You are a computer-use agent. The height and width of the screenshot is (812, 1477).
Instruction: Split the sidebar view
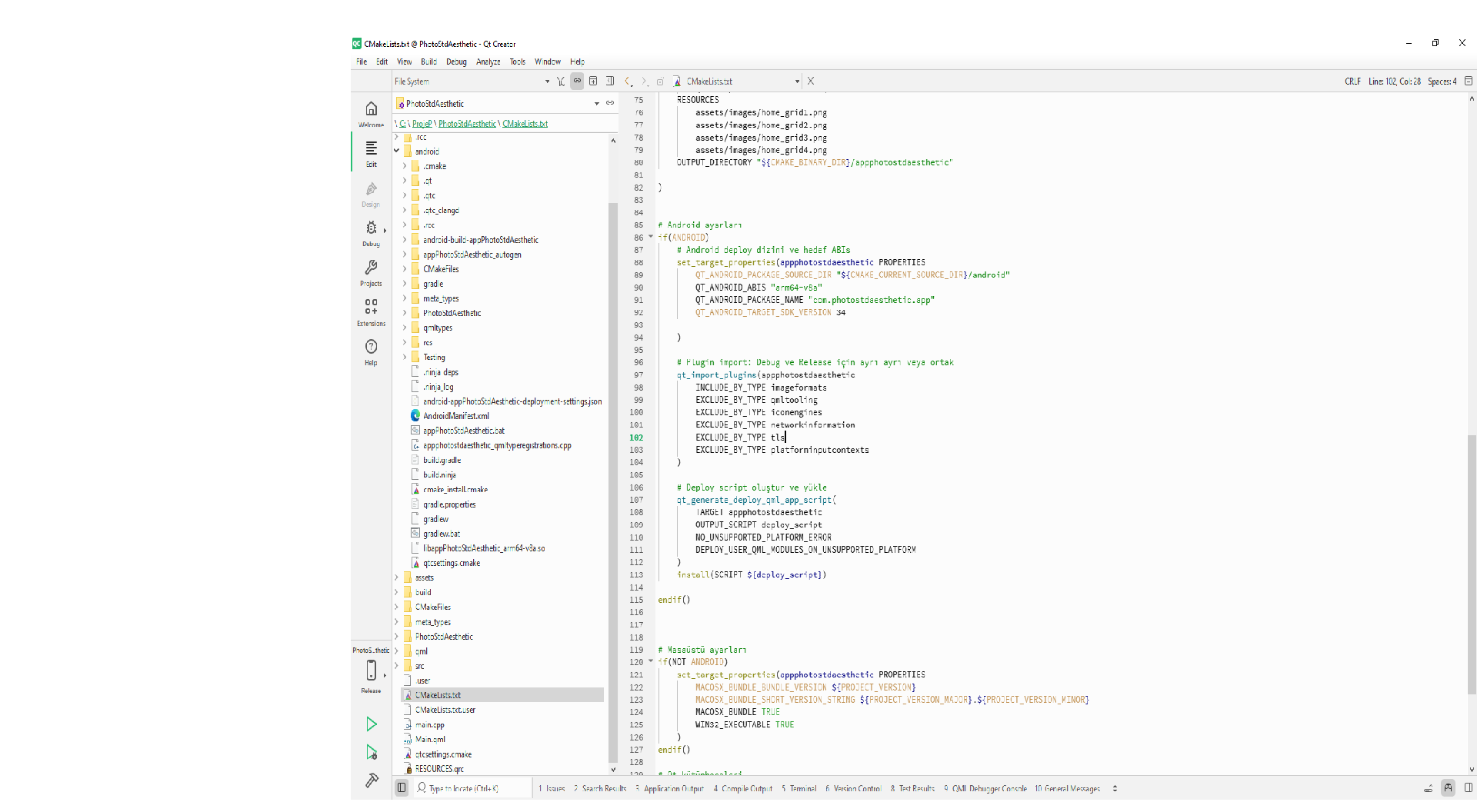593,81
